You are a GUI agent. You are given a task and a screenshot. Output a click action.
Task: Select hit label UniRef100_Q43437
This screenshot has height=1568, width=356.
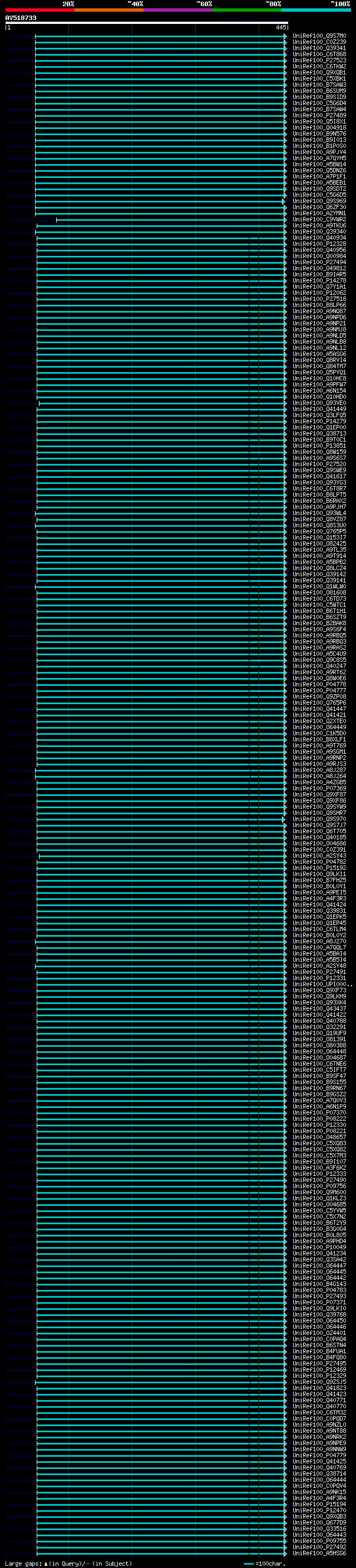point(319,1008)
